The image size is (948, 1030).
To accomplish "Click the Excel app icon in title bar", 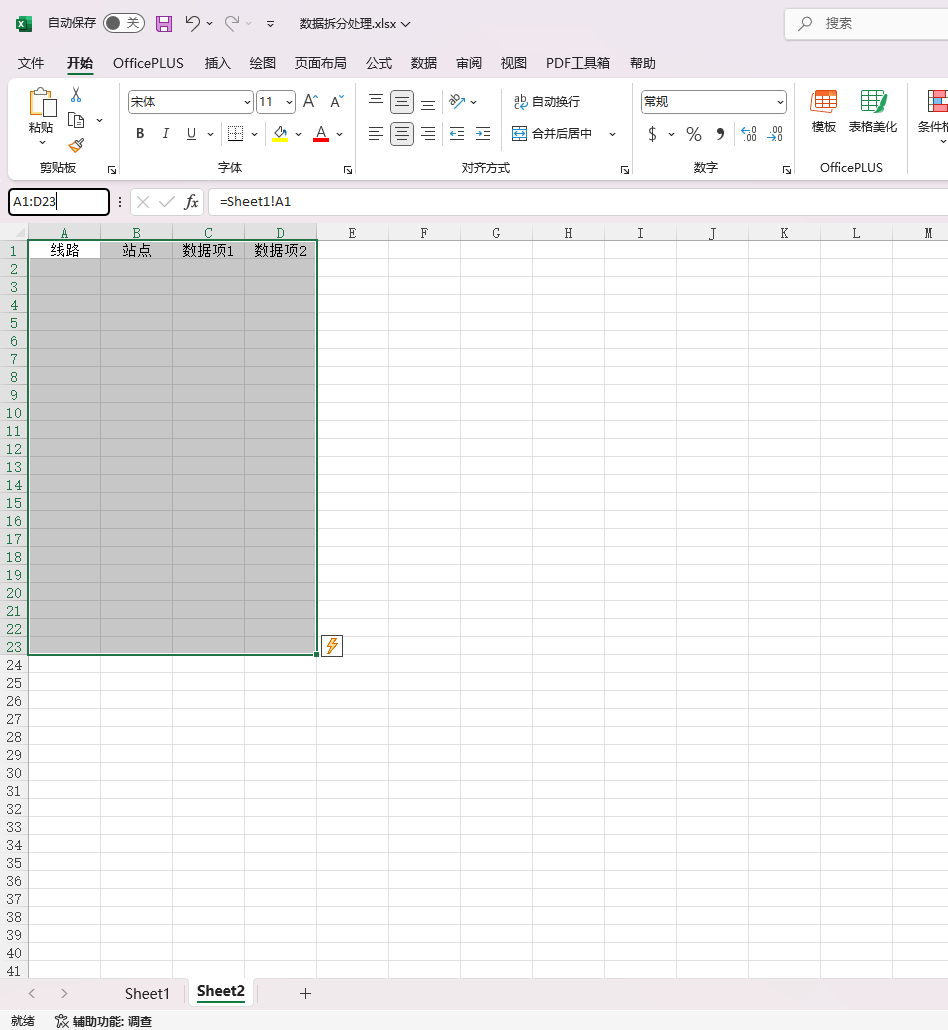I will tap(24, 24).
